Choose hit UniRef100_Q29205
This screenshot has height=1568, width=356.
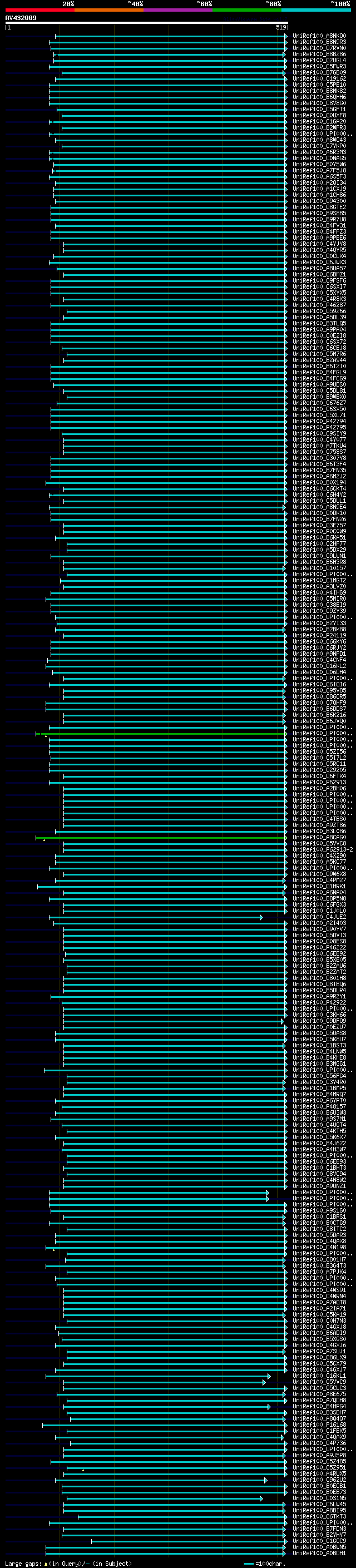pos(319,770)
